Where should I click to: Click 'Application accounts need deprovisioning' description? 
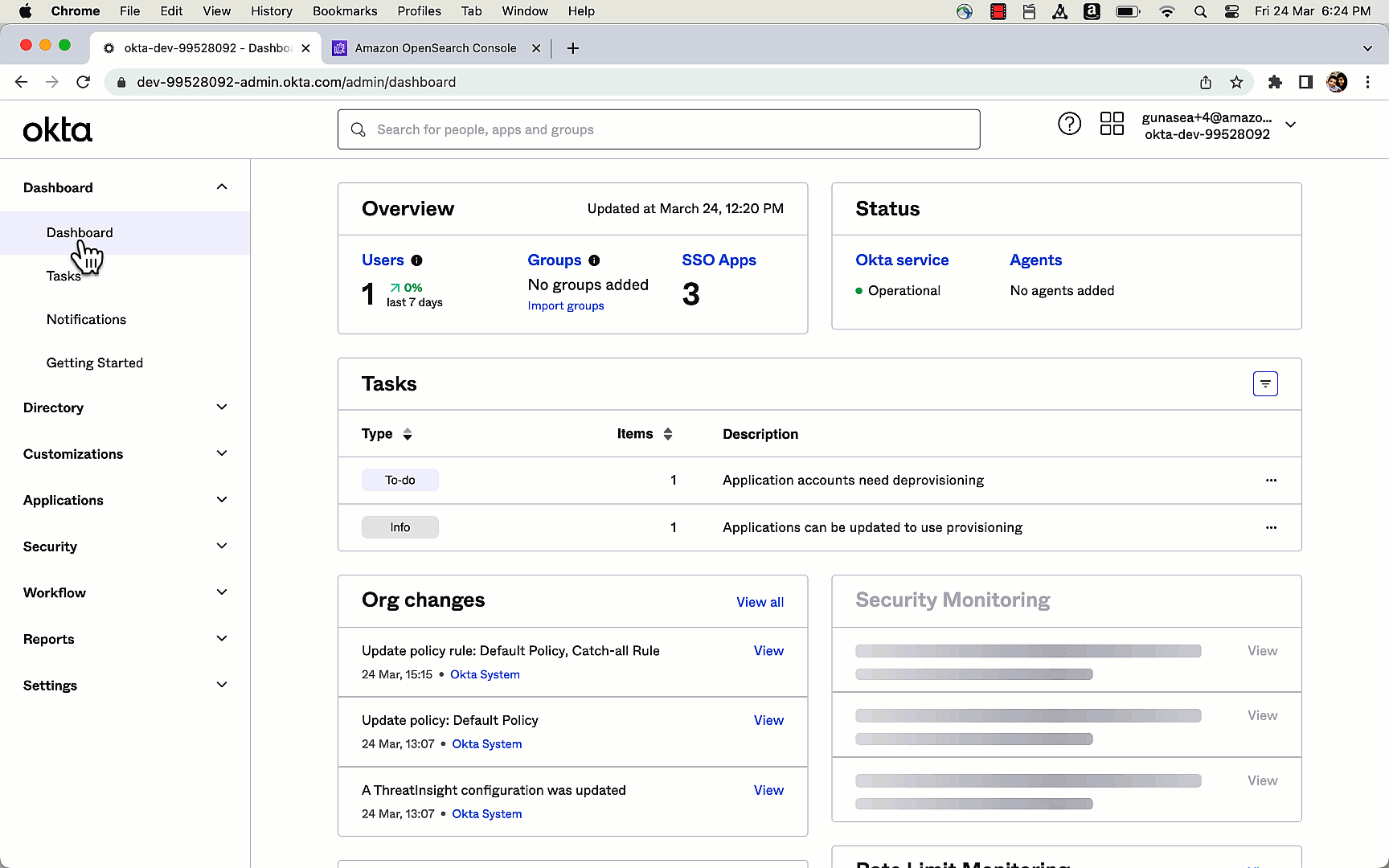pyautogui.click(x=853, y=481)
